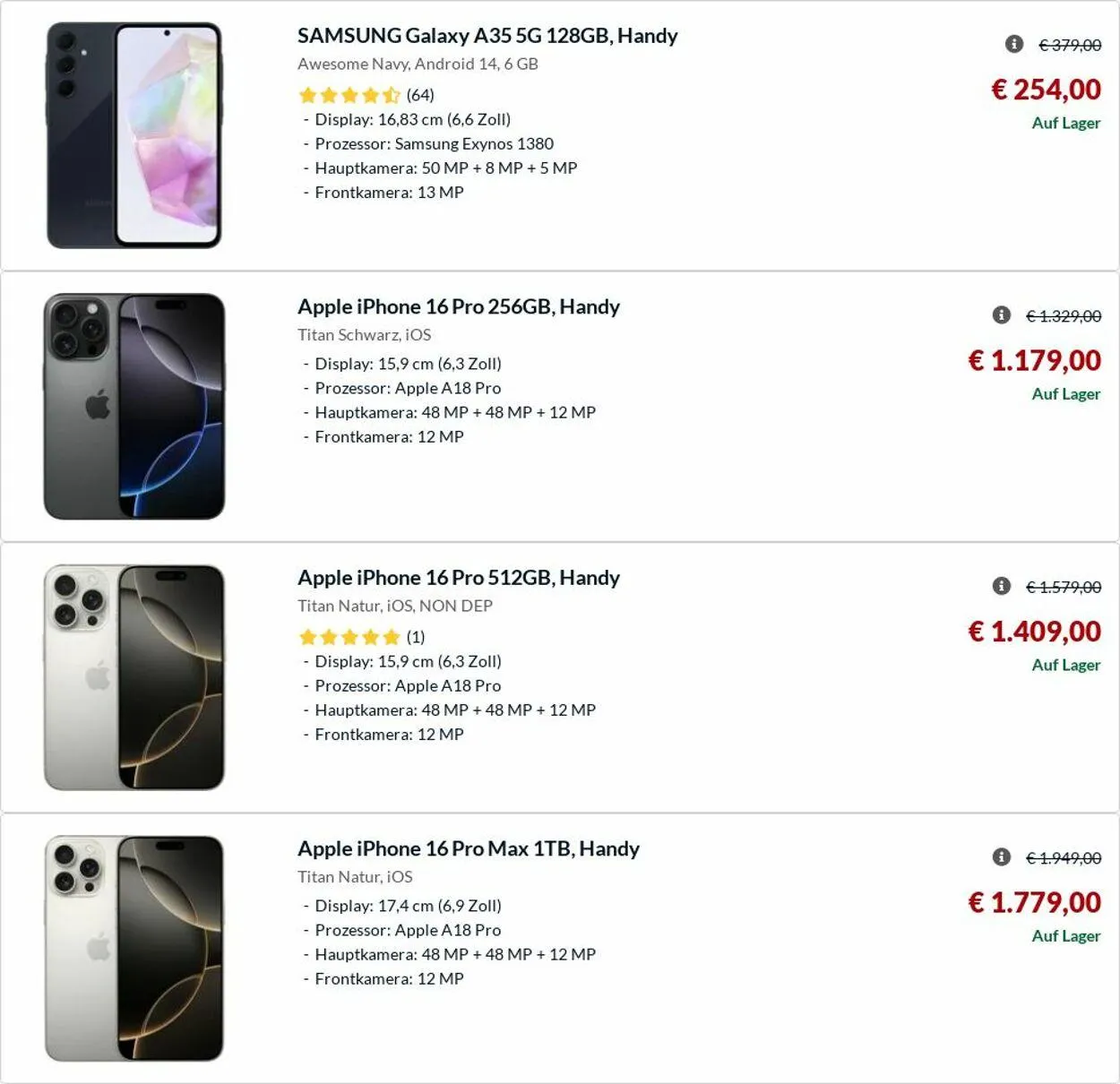Open Apple iPhone 16 Pro Max 1TB title
Viewport: 1120px width, 1084px height.
click(x=469, y=848)
